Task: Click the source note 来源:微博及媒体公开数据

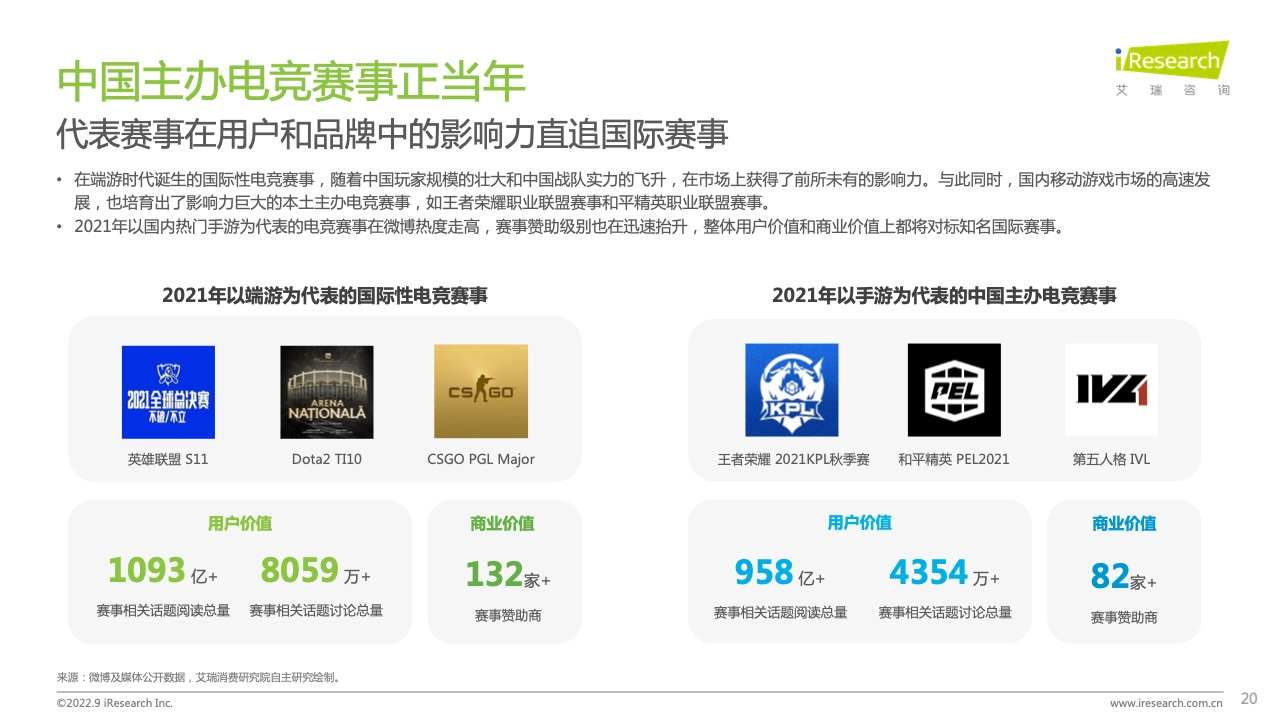Action: (x=199, y=677)
